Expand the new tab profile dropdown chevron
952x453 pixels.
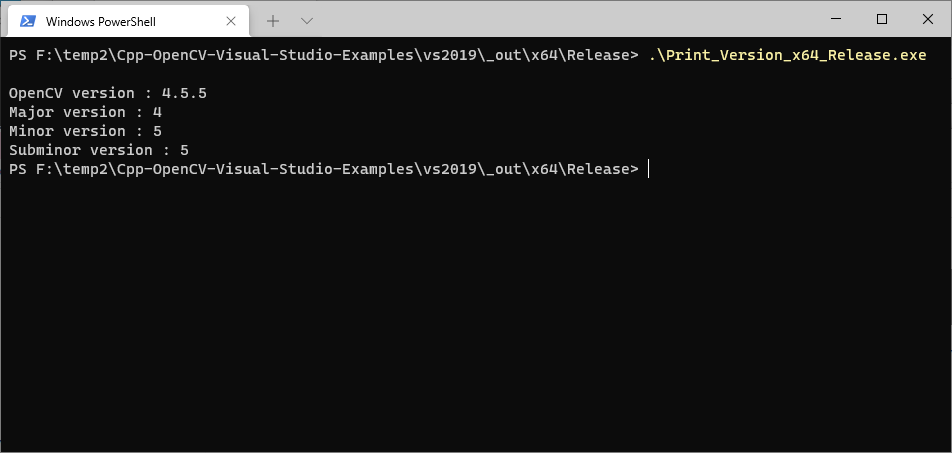coord(307,21)
